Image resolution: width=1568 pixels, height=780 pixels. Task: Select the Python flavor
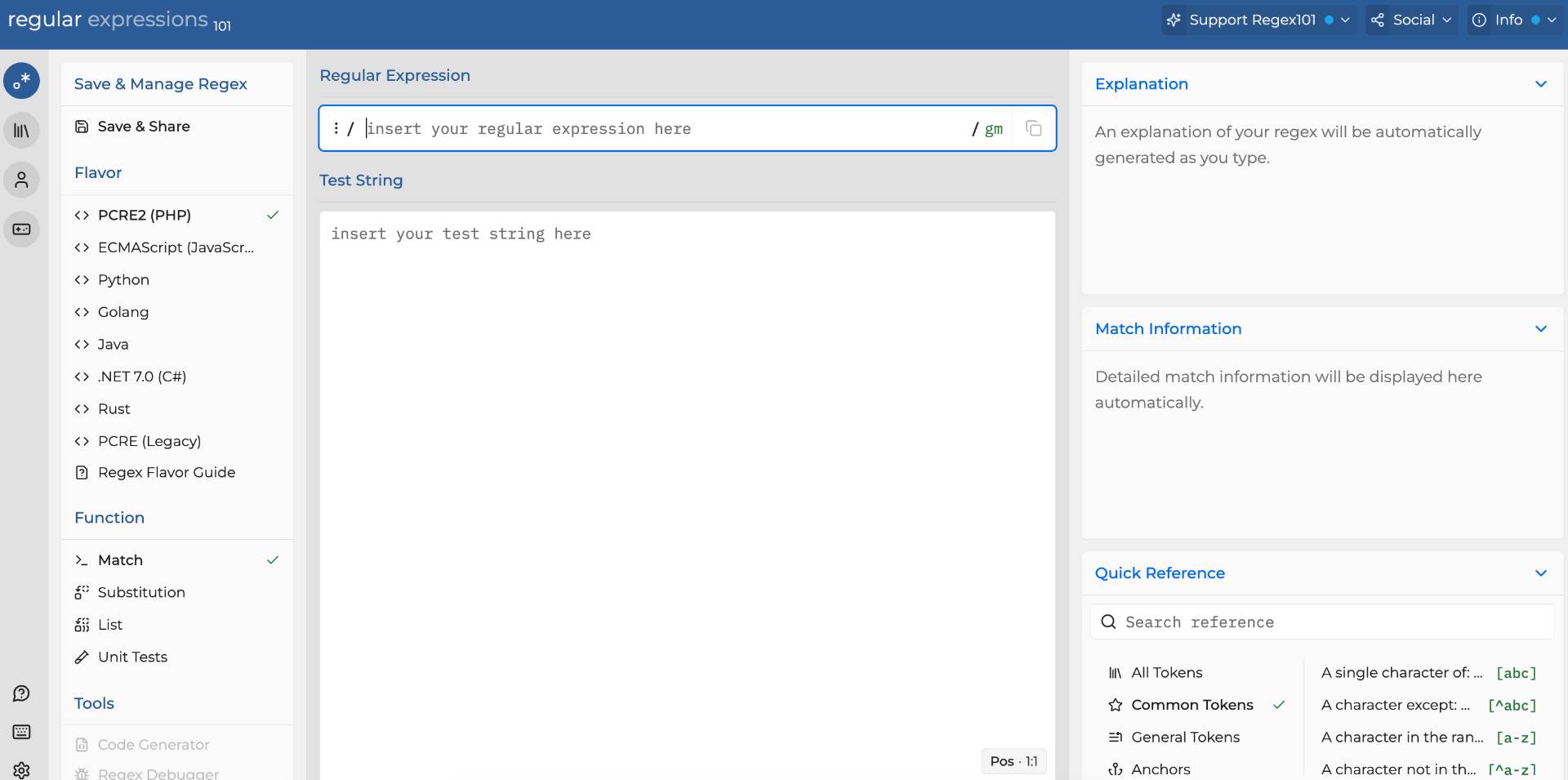(x=123, y=279)
